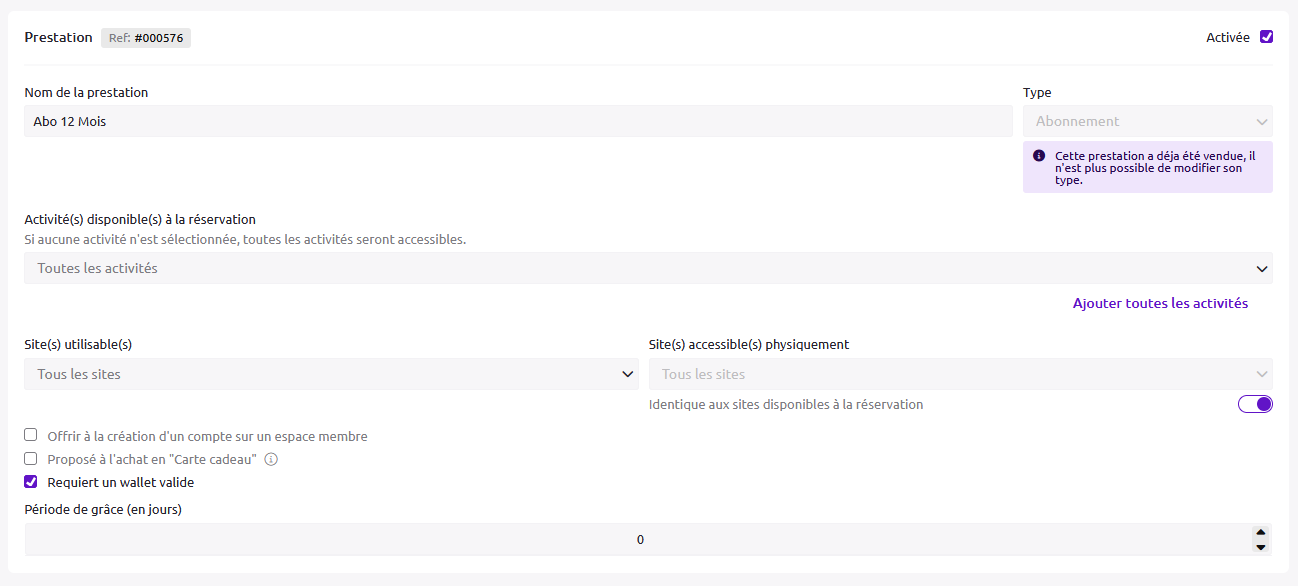1298x586 pixels.
Task: Click the "Requiert un wallet valide" label
Action: tap(121, 482)
